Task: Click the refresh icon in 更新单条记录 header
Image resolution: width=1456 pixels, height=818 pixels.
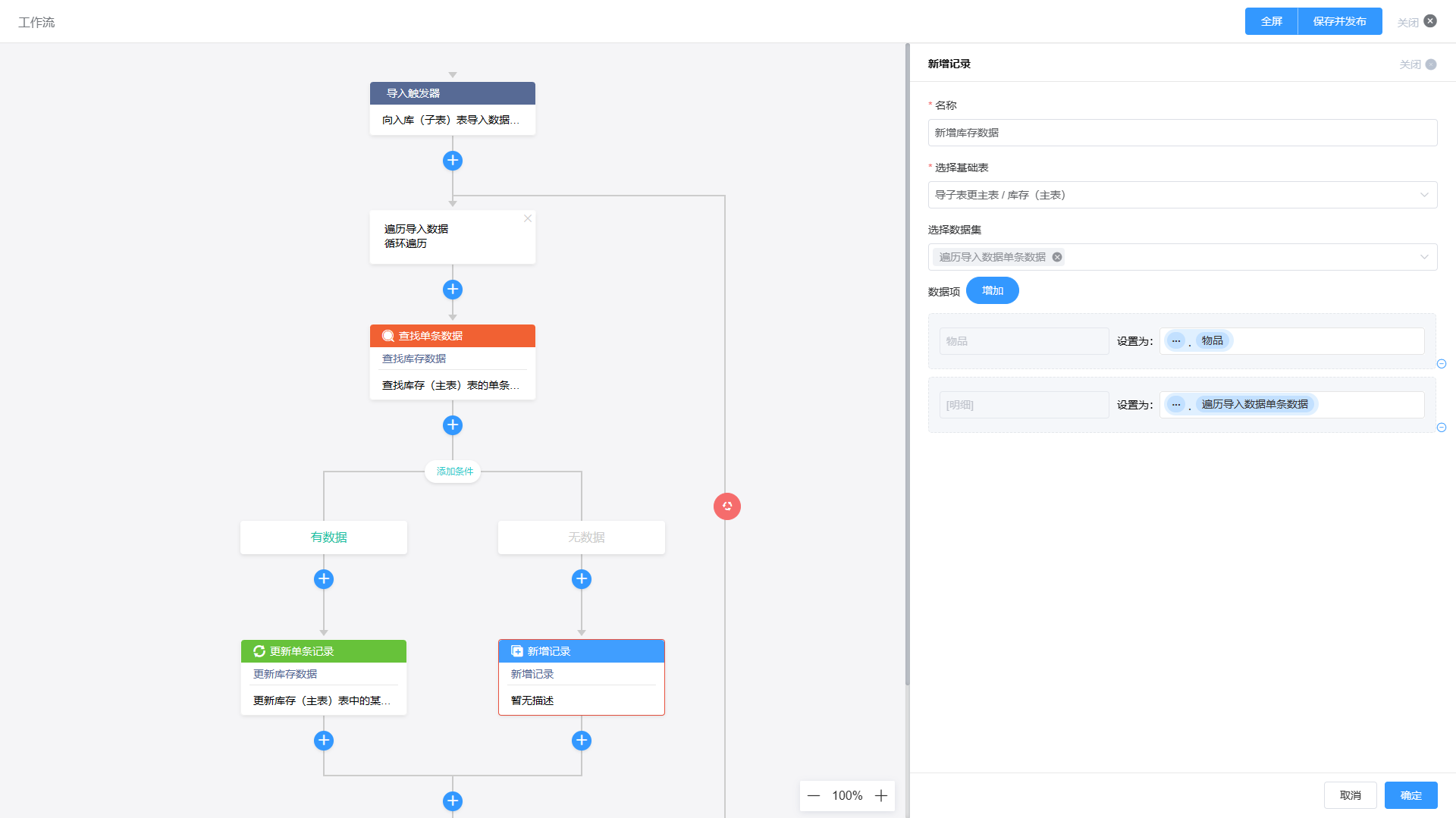Action: click(x=259, y=651)
